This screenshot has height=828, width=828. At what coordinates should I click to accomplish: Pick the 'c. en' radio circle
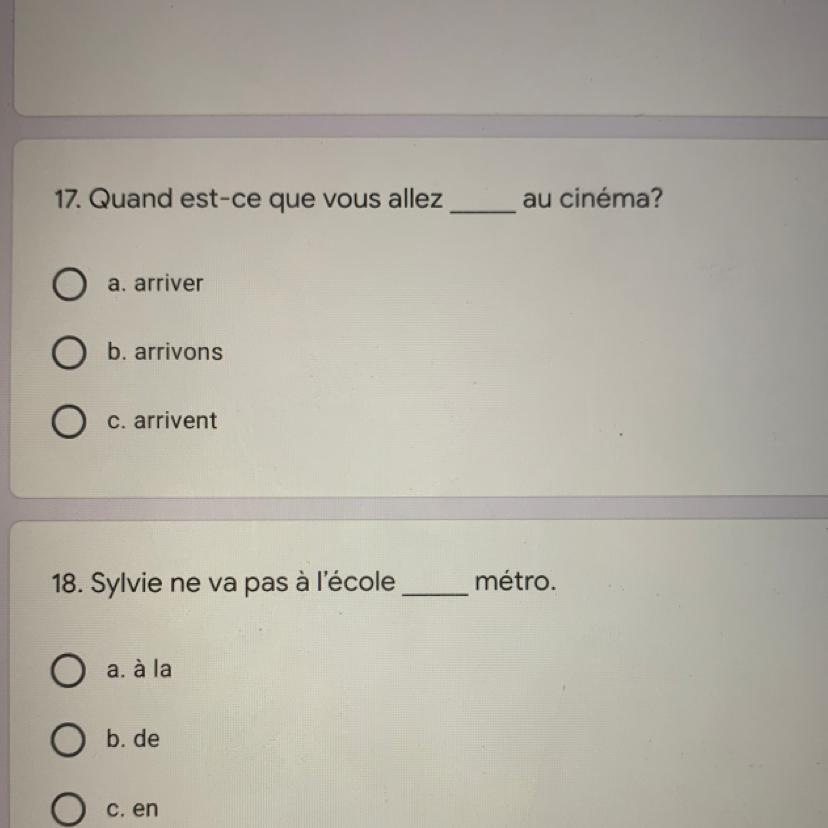68,809
